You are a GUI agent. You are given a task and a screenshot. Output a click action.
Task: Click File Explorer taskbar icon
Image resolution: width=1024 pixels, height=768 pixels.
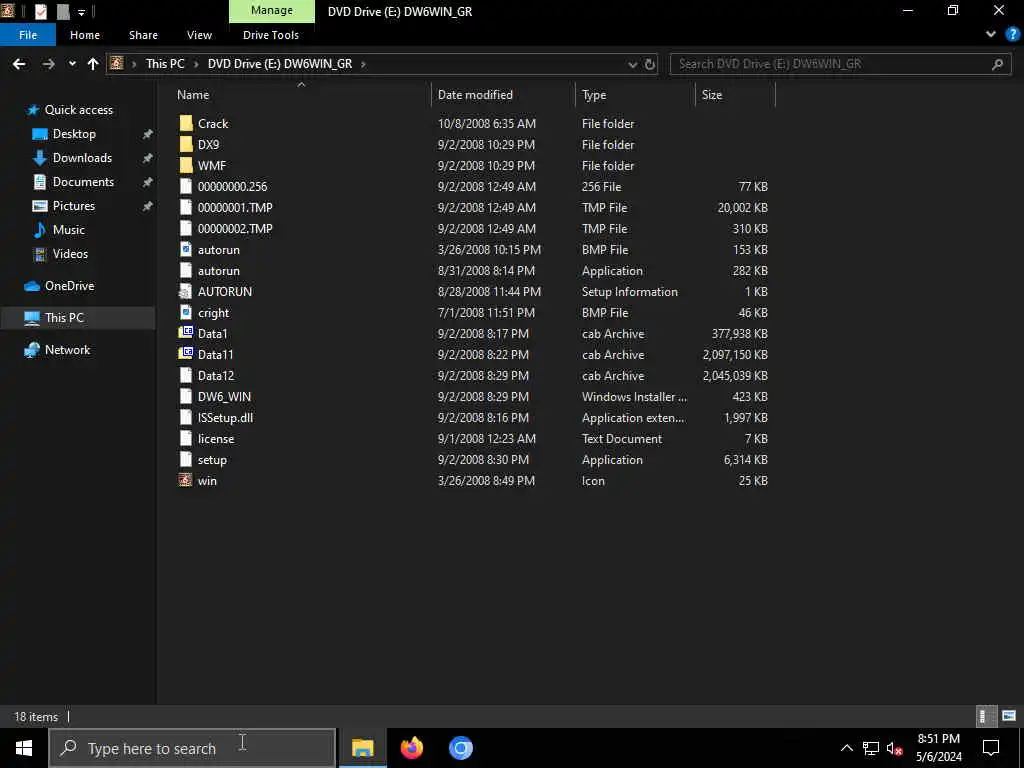click(x=362, y=748)
